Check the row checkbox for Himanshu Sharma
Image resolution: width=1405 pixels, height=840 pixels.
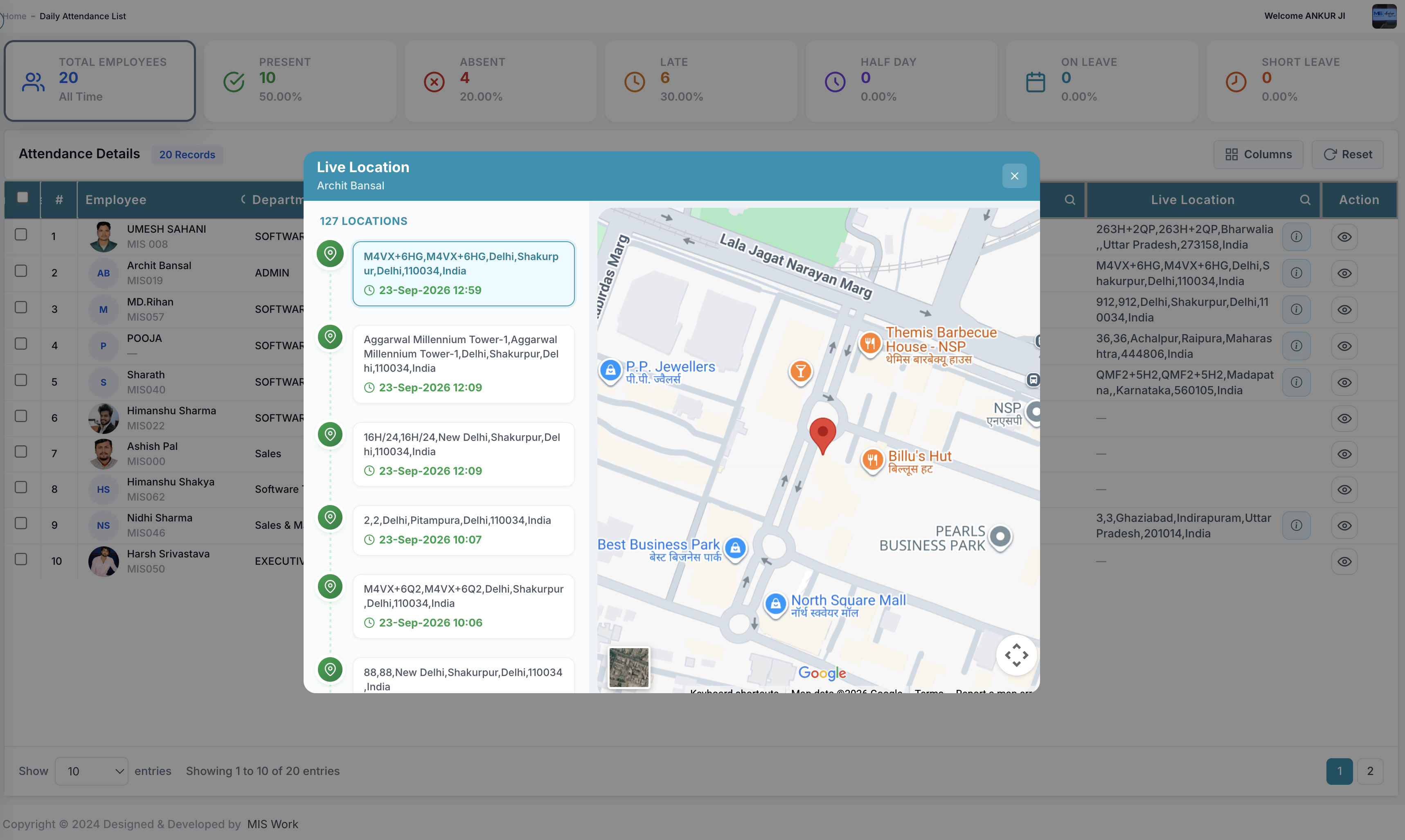21,416
